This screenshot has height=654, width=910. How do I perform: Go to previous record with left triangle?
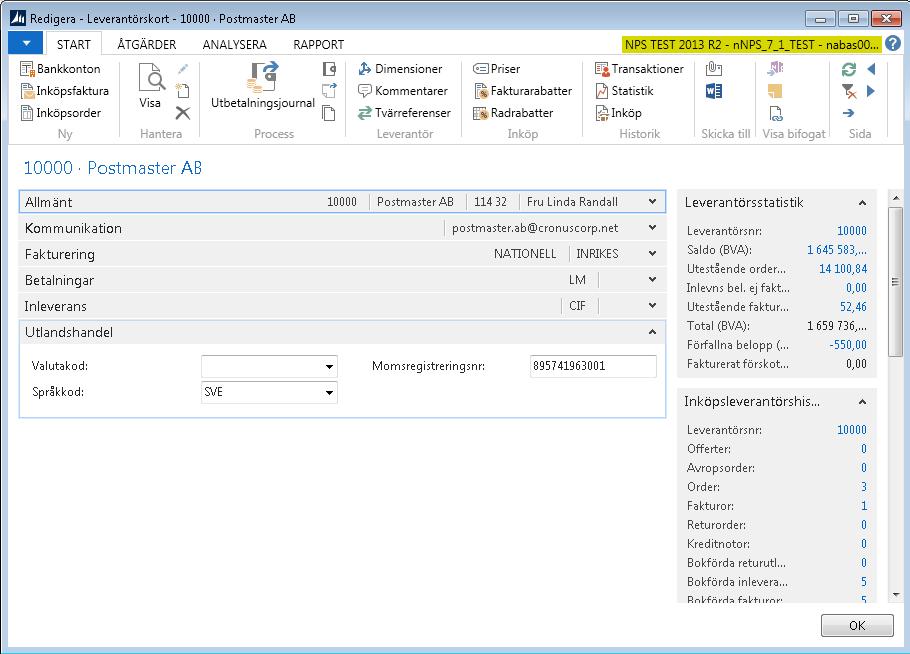(871, 69)
